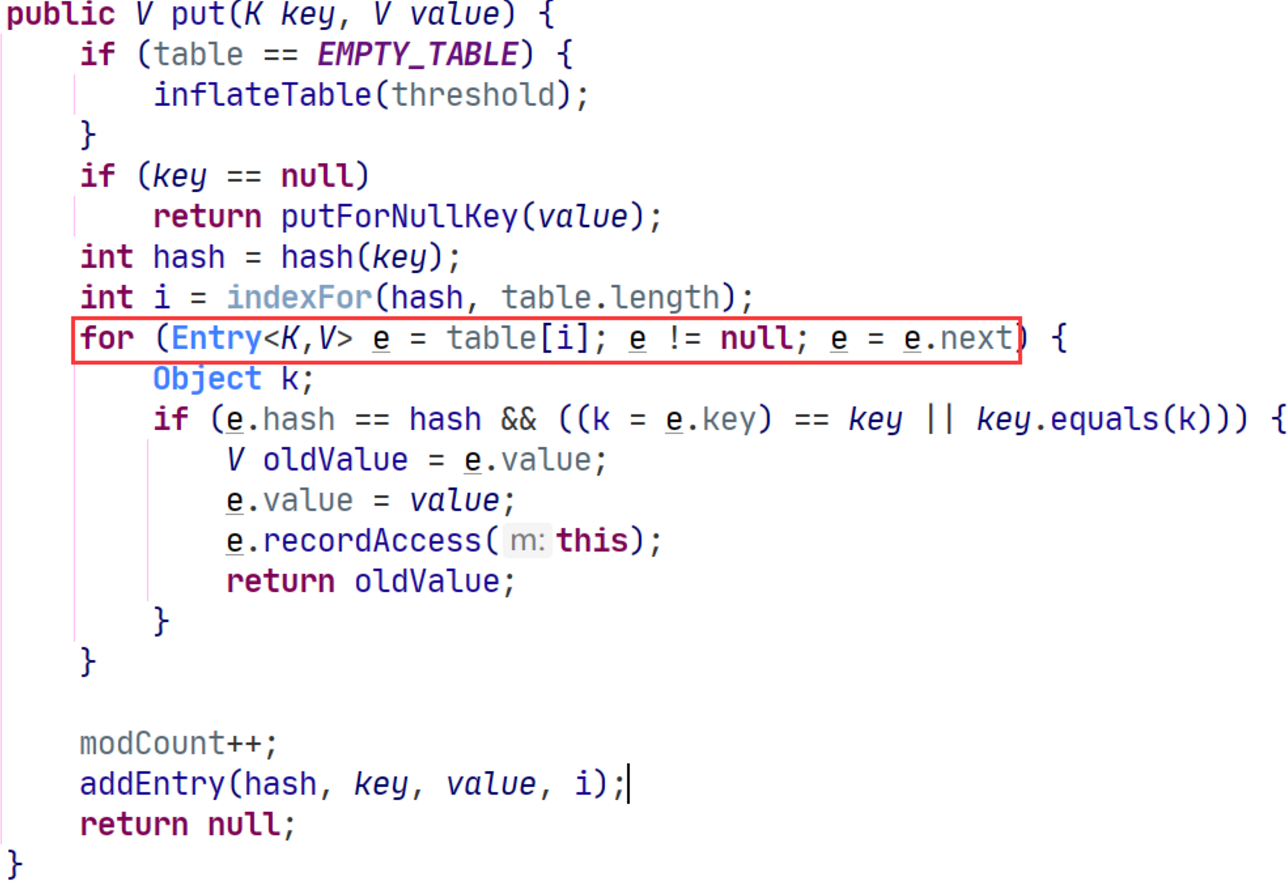Click the 'm:' parameter hint
The width and height of the screenshot is (1288, 885).
525,542
